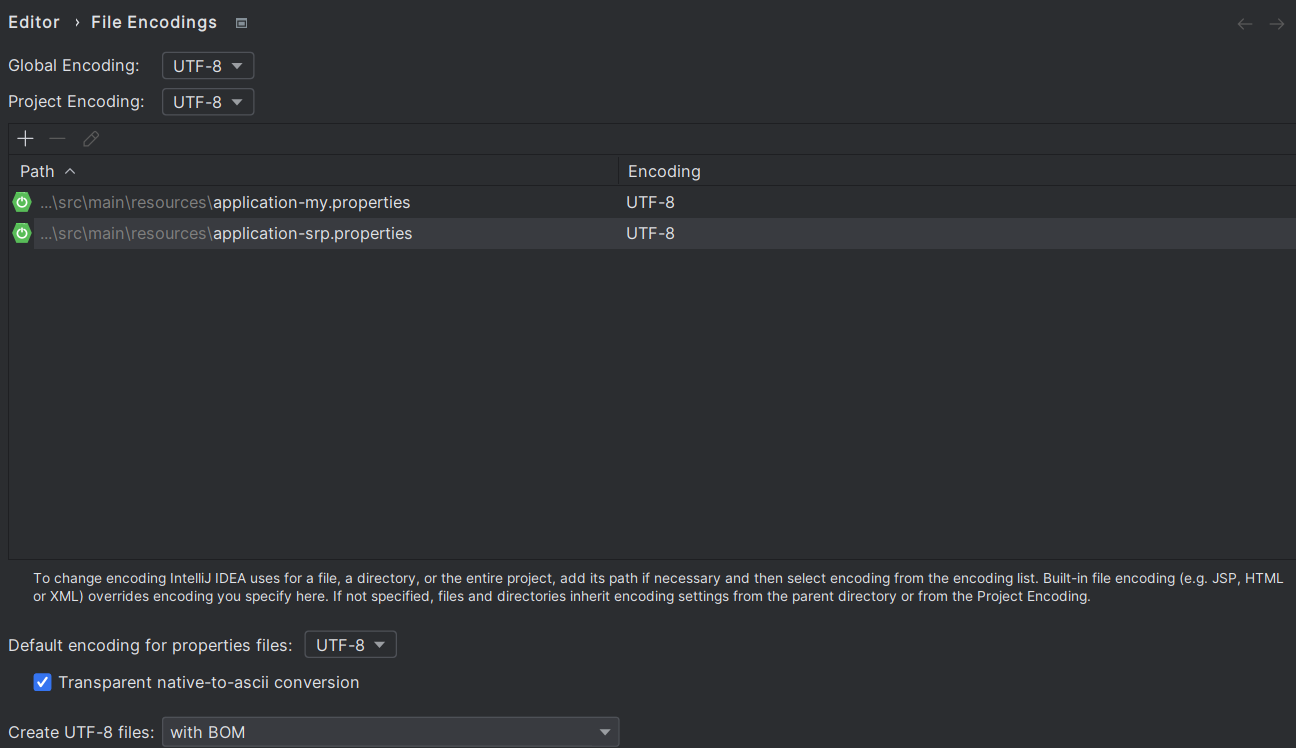Sort the table by Path column header
The height and width of the screenshot is (748, 1296).
pyautogui.click(x=38, y=171)
